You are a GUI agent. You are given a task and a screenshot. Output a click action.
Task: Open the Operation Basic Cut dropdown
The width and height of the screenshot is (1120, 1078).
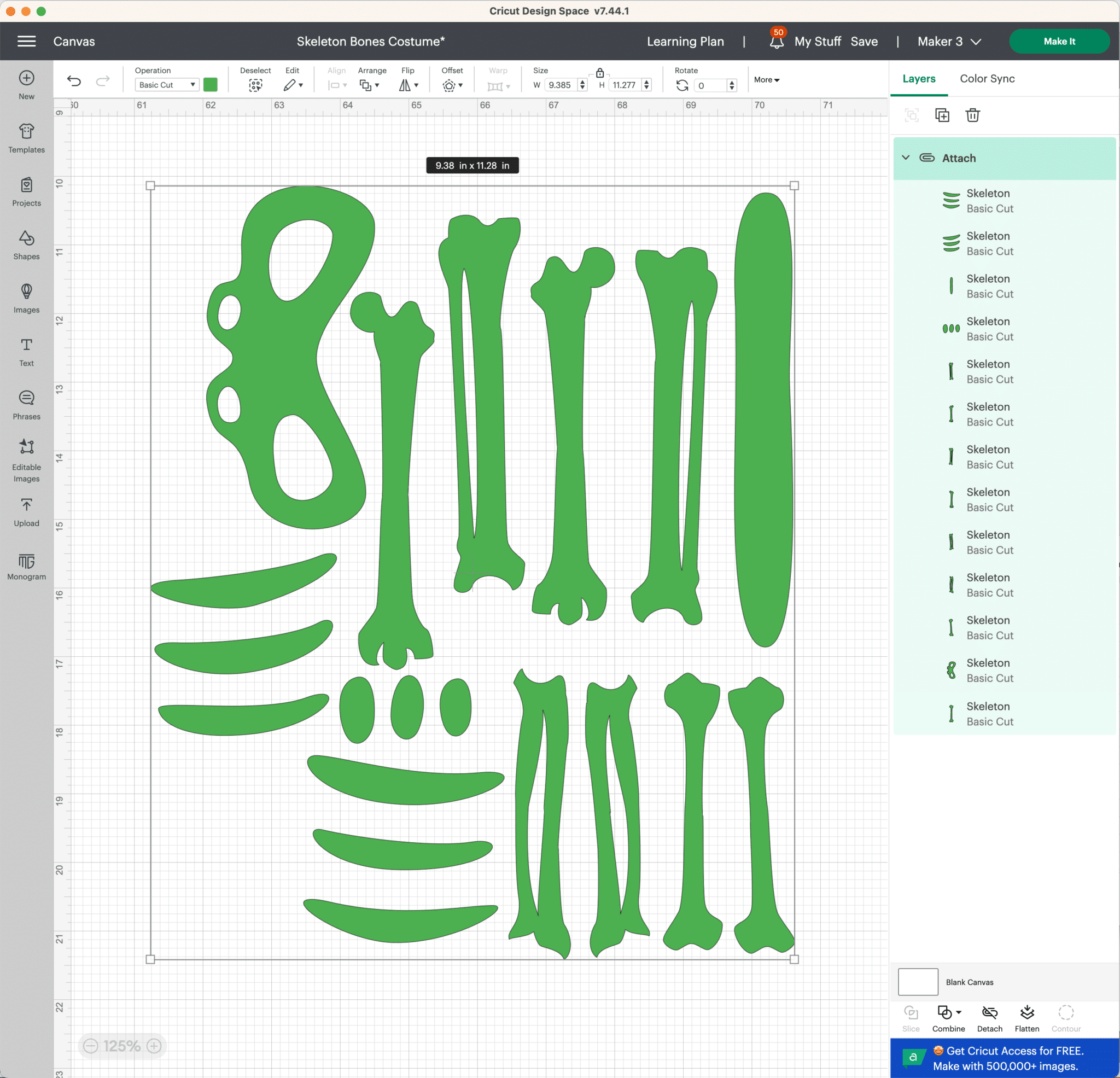coord(167,85)
